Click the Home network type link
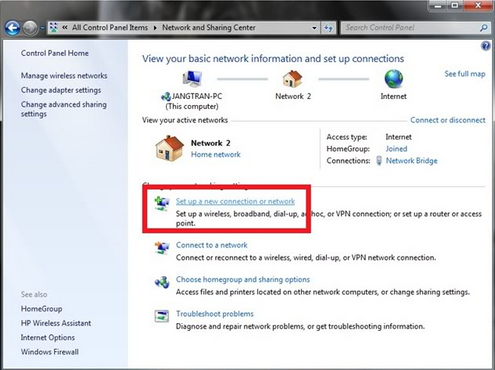The image size is (495, 370). (216, 154)
